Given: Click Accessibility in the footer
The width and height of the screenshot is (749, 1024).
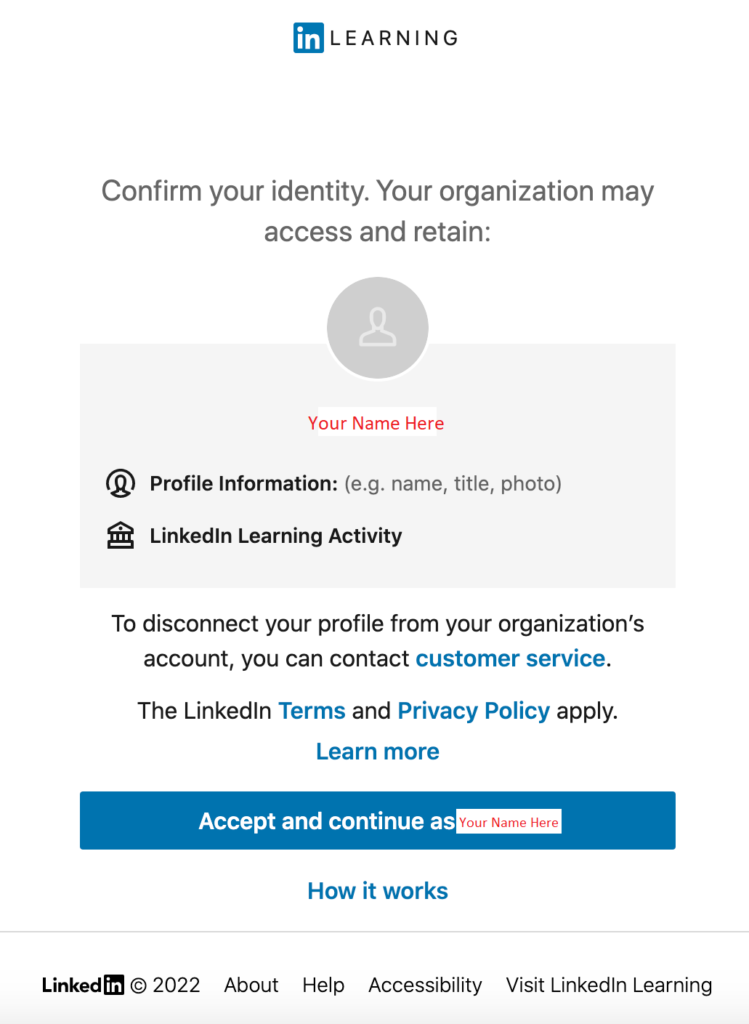Looking at the screenshot, I should click(424, 985).
